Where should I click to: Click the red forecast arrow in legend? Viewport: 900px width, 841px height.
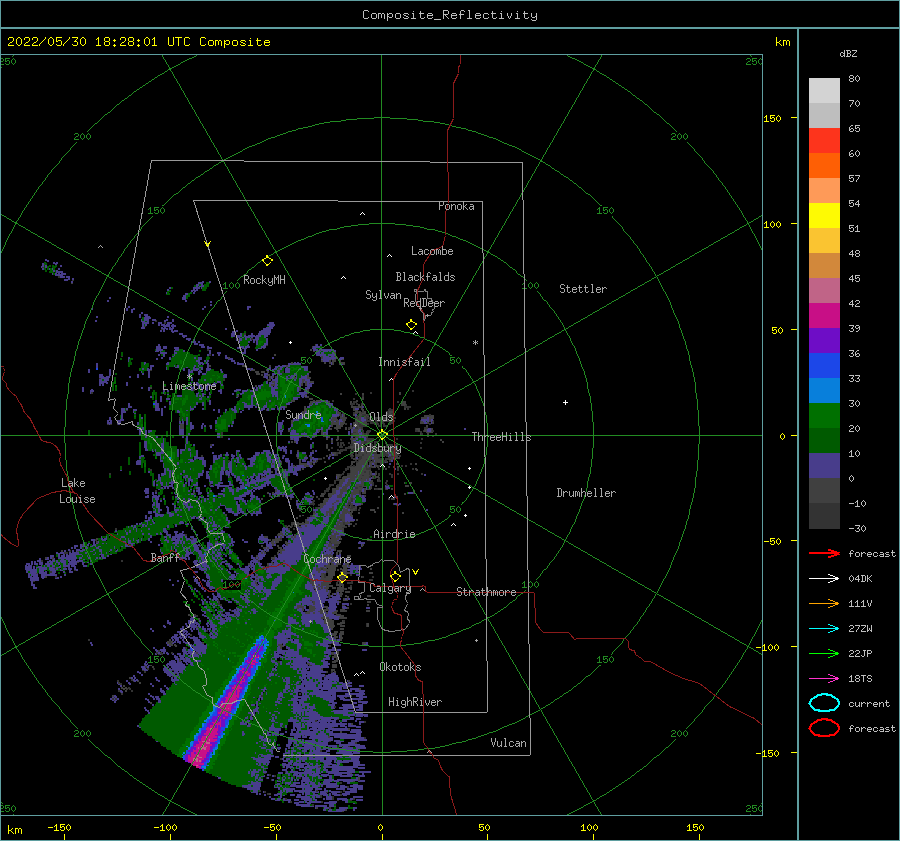tap(824, 553)
